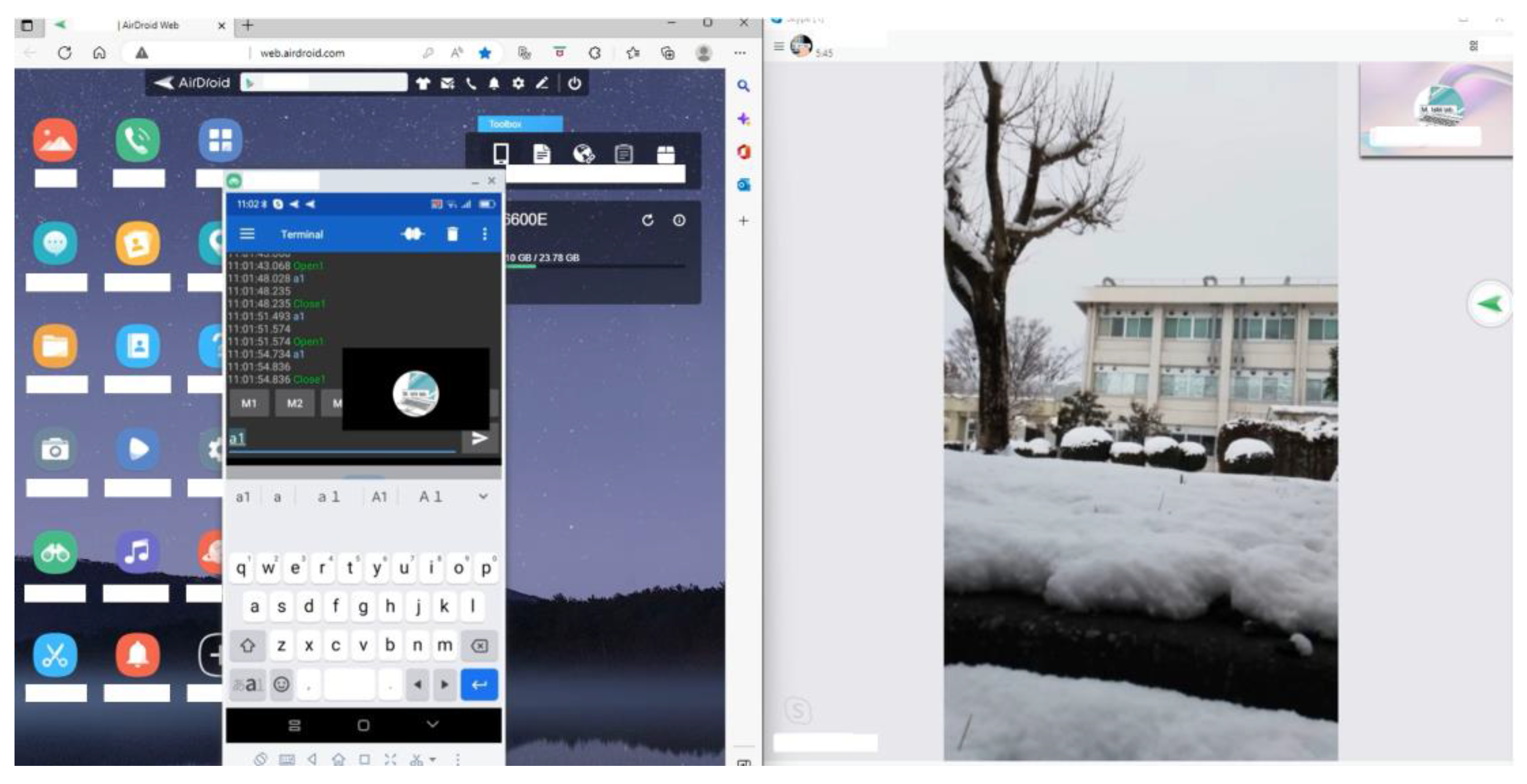Select the 'A1' keyboard suggestion

click(x=379, y=497)
